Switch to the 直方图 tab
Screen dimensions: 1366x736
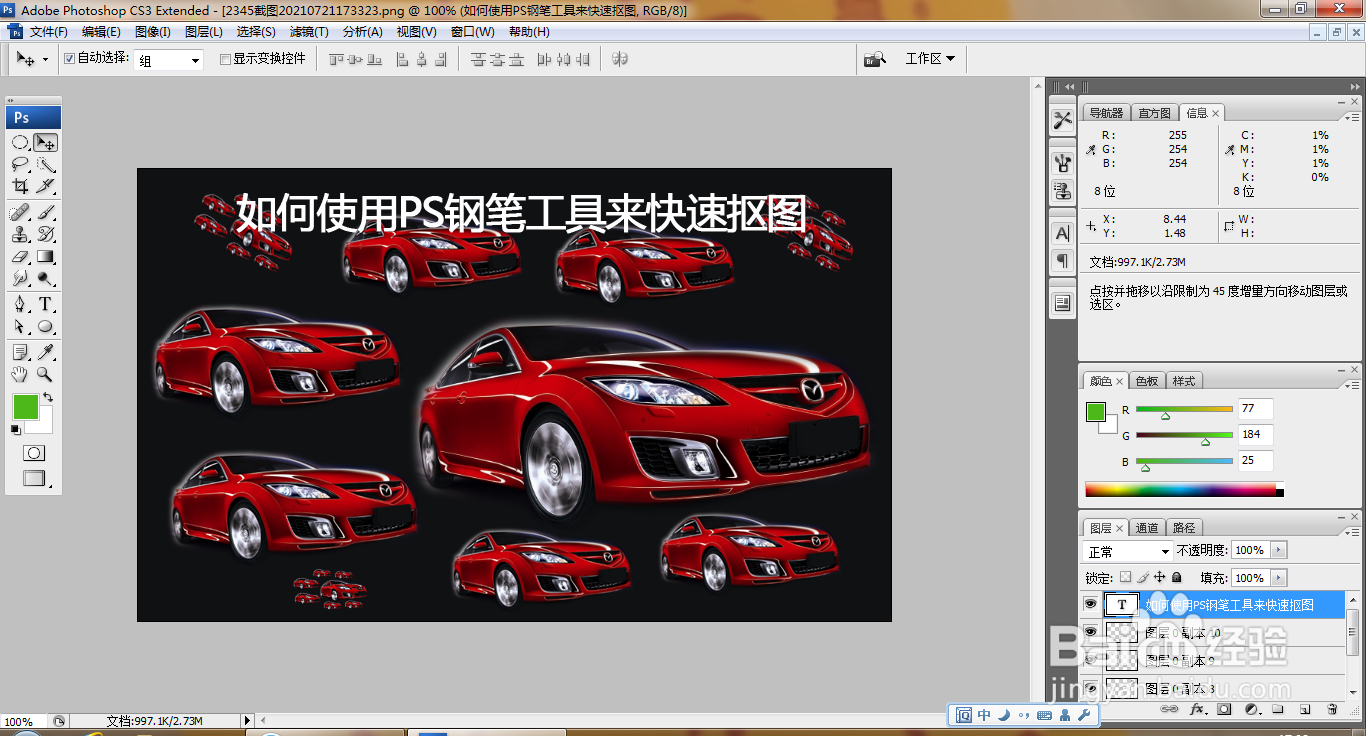point(1155,113)
